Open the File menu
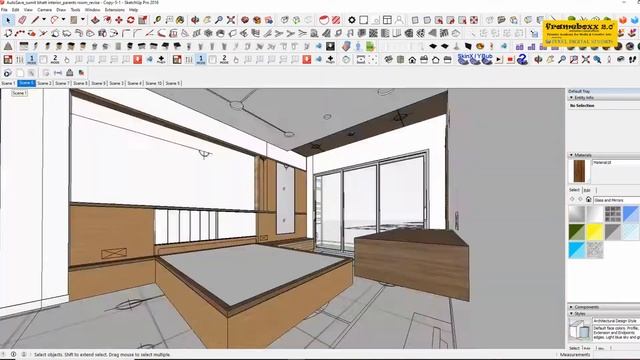 [4, 10]
